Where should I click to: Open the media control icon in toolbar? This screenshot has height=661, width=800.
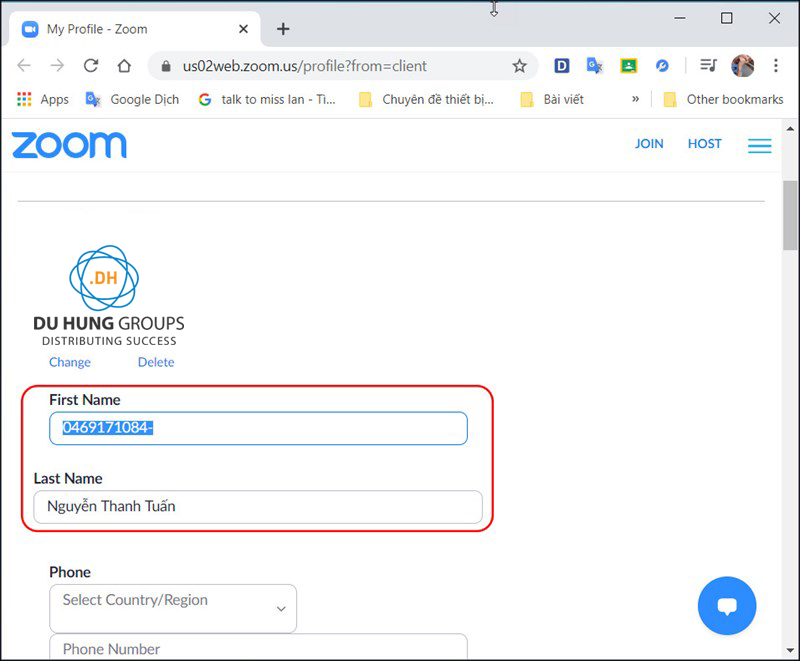pos(708,66)
